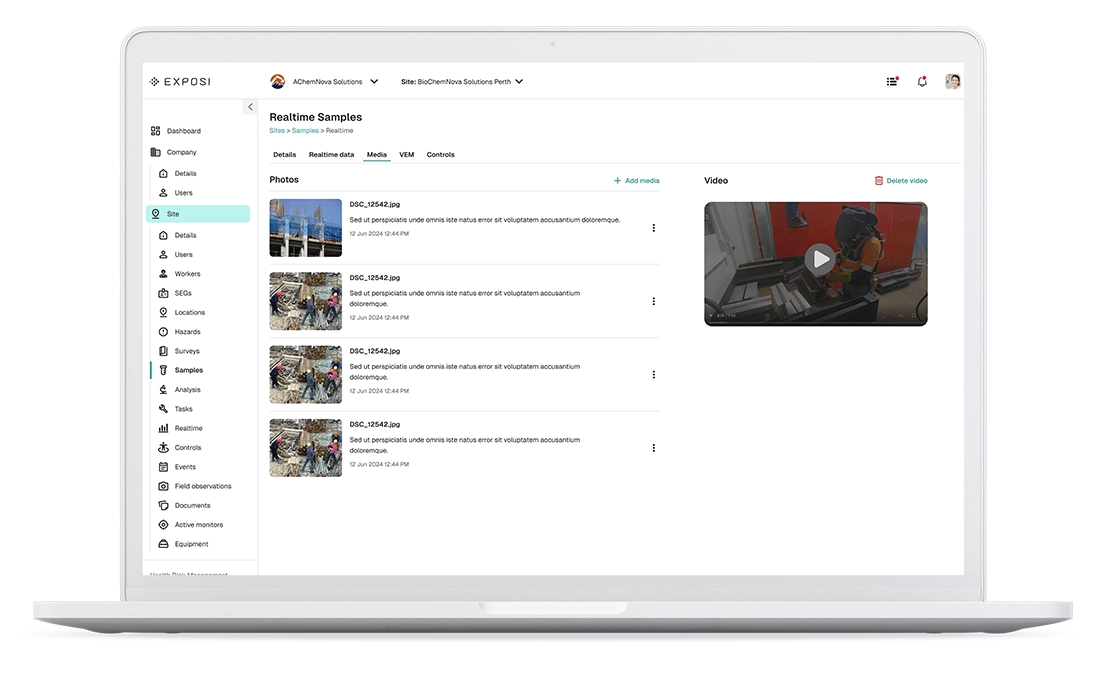Open Active monitors in the sidebar
The height and width of the screenshot is (683, 1101).
click(199, 525)
